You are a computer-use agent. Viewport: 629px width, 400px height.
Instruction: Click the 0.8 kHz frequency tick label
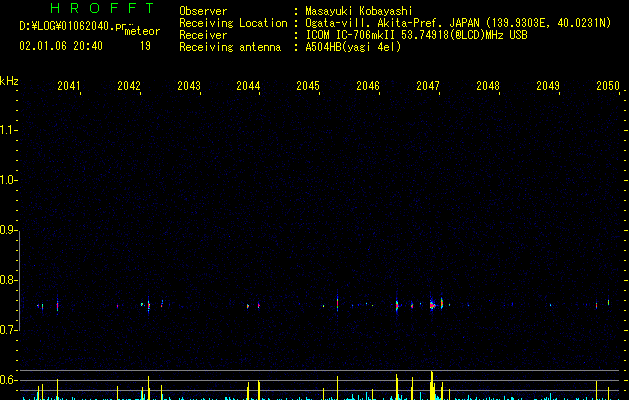(8, 280)
